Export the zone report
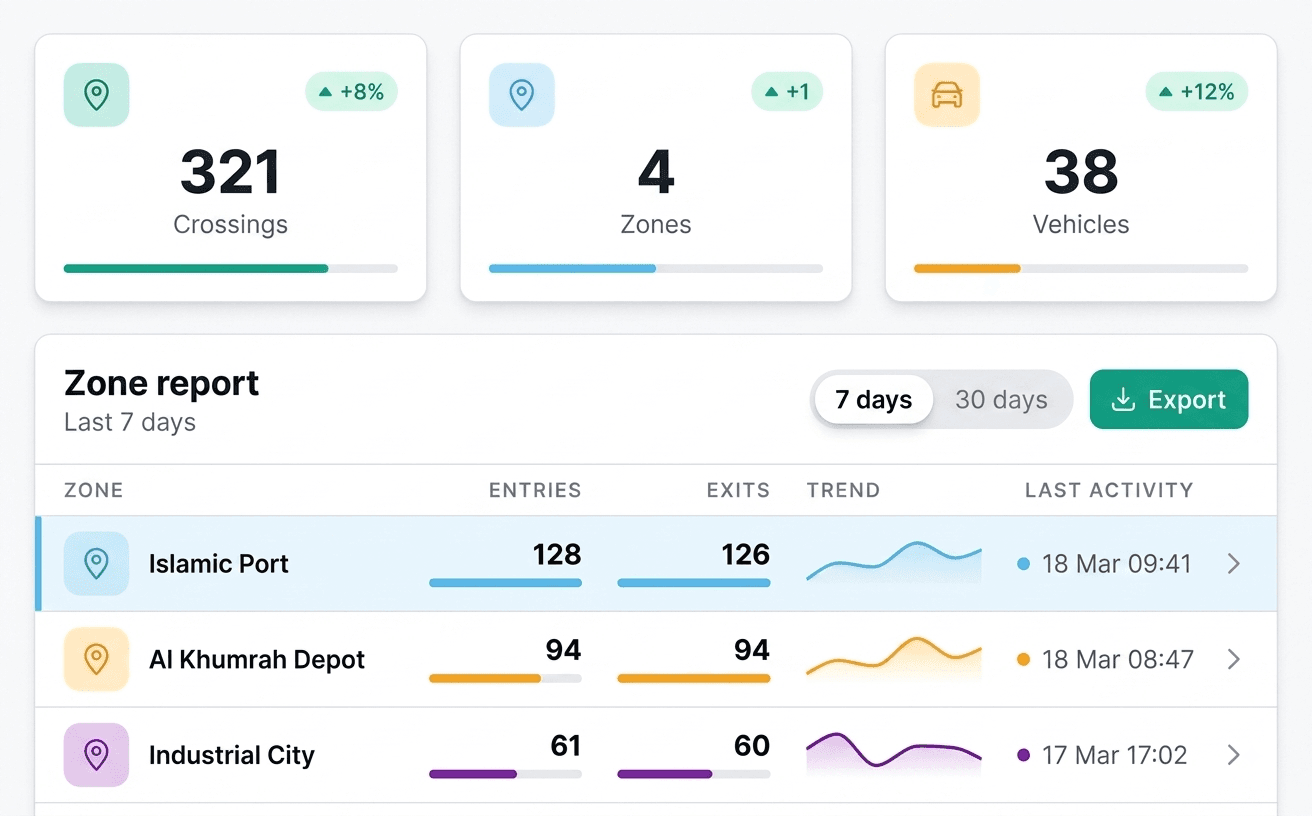The width and height of the screenshot is (1312, 816). coord(1169,400)
